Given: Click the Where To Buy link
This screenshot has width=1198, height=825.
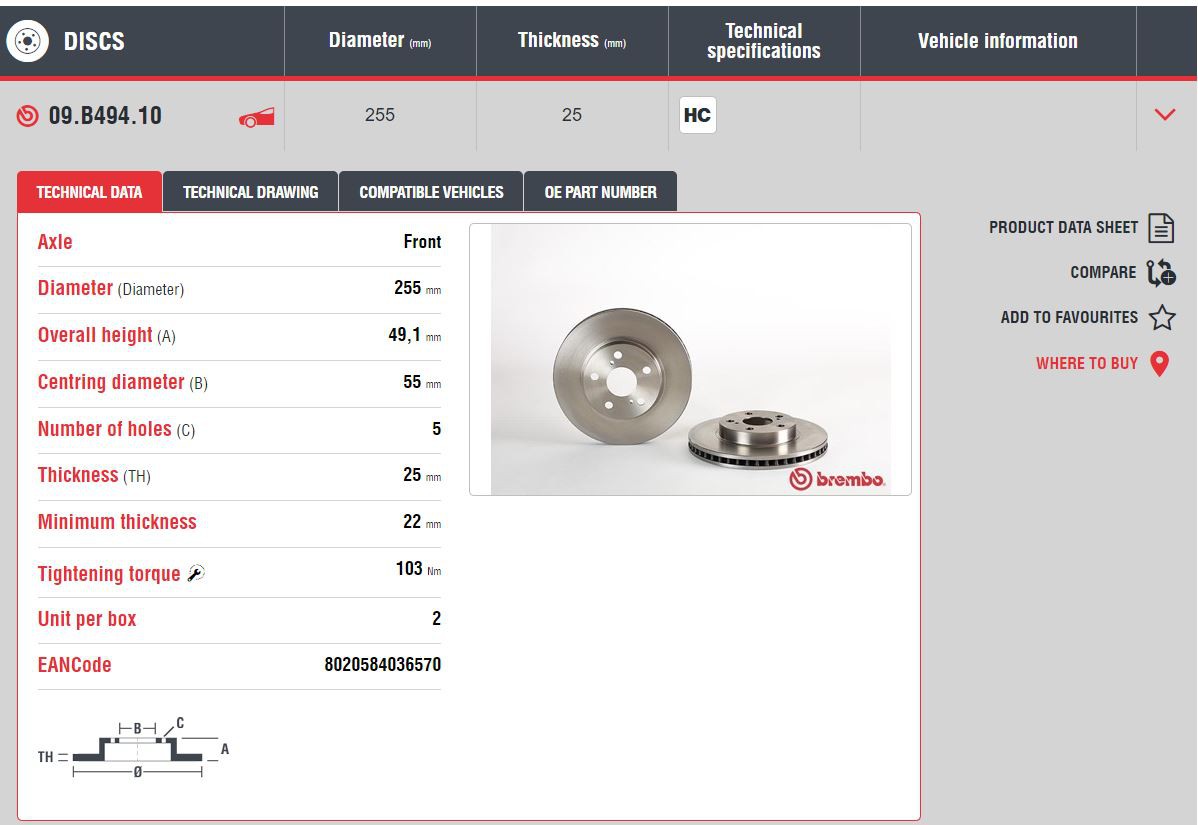Looking at the screenshot, I should coord(1086,364).
